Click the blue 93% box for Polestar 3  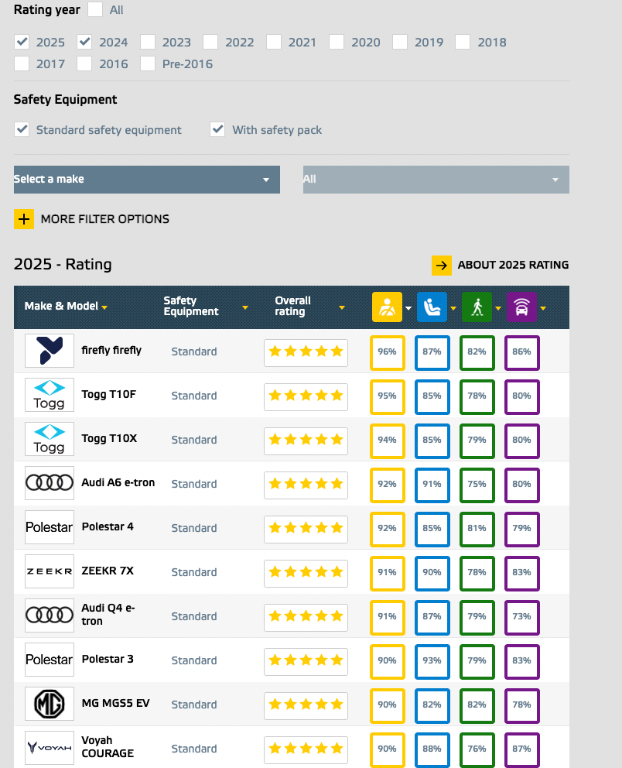click(x=432, y=661)
